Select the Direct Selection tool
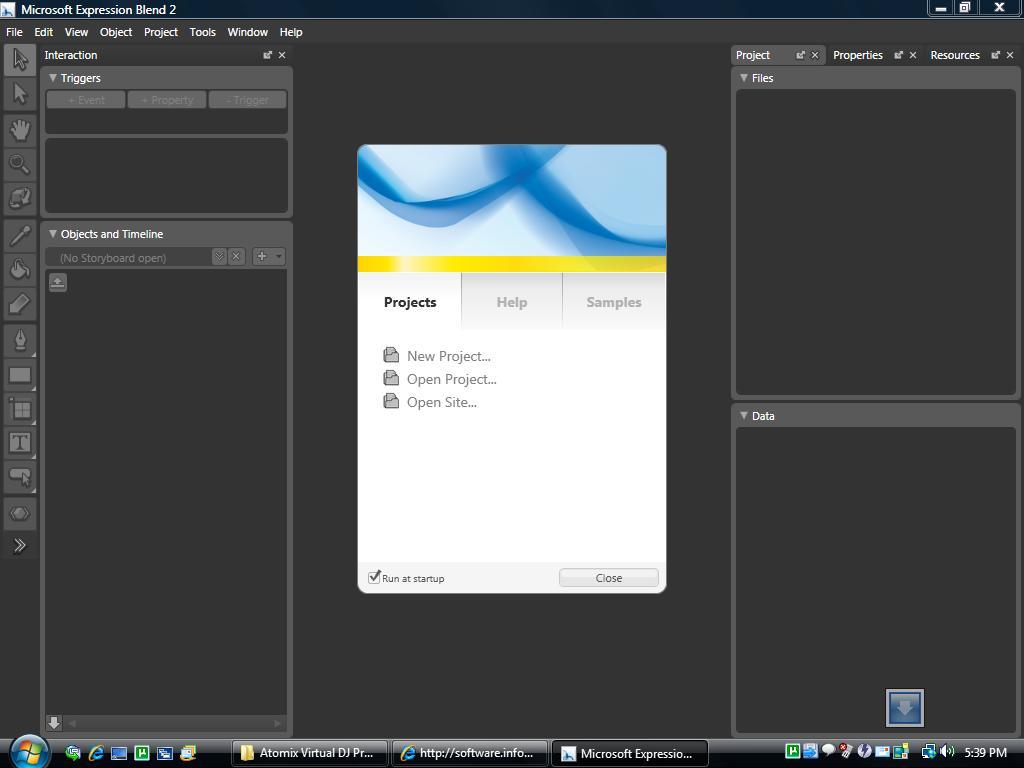 coord(18,95)
